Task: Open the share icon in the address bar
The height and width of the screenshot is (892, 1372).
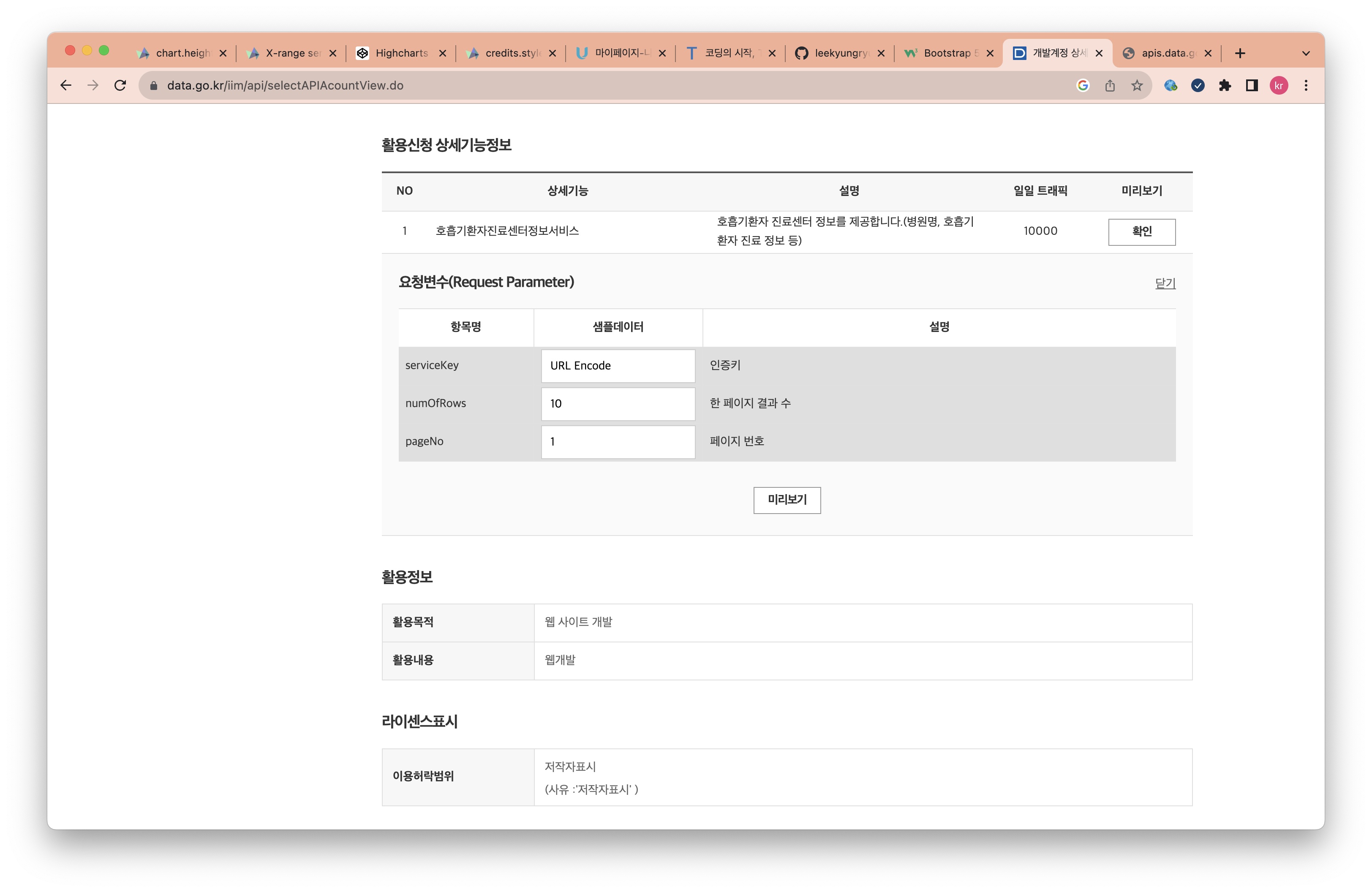Action: click(x=1110, y=85)
